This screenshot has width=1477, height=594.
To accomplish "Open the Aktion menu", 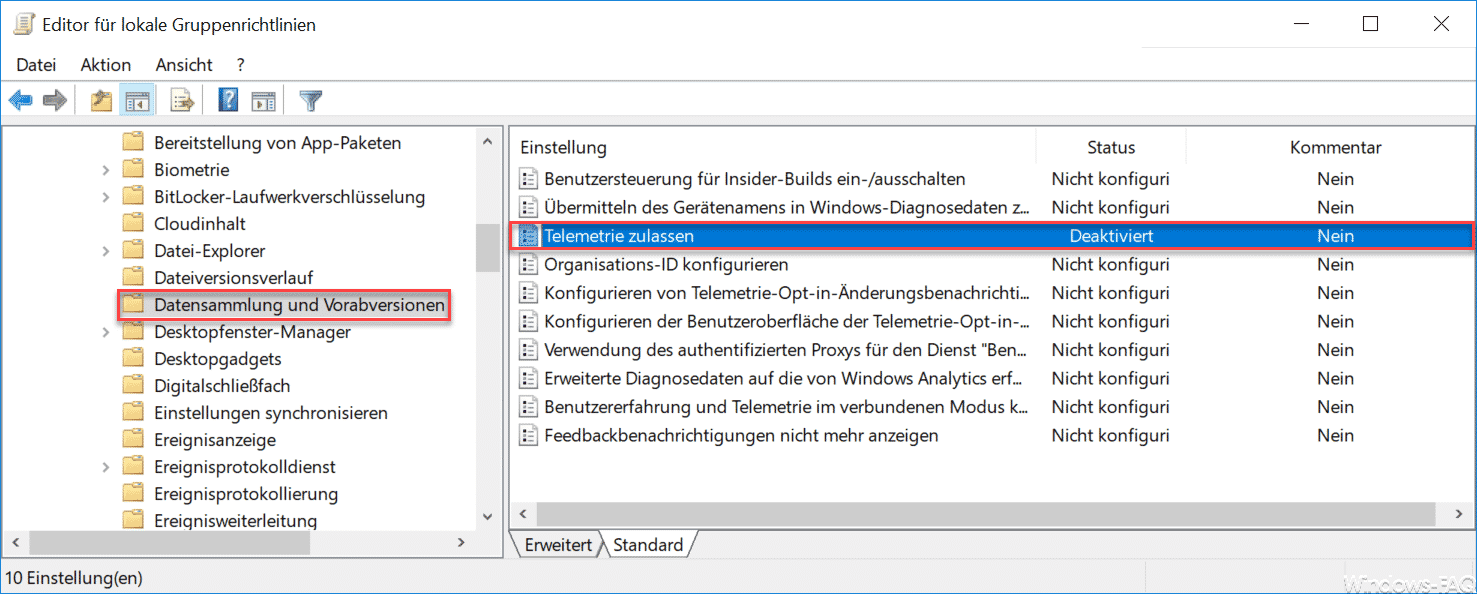I will (x=106, y=65).
